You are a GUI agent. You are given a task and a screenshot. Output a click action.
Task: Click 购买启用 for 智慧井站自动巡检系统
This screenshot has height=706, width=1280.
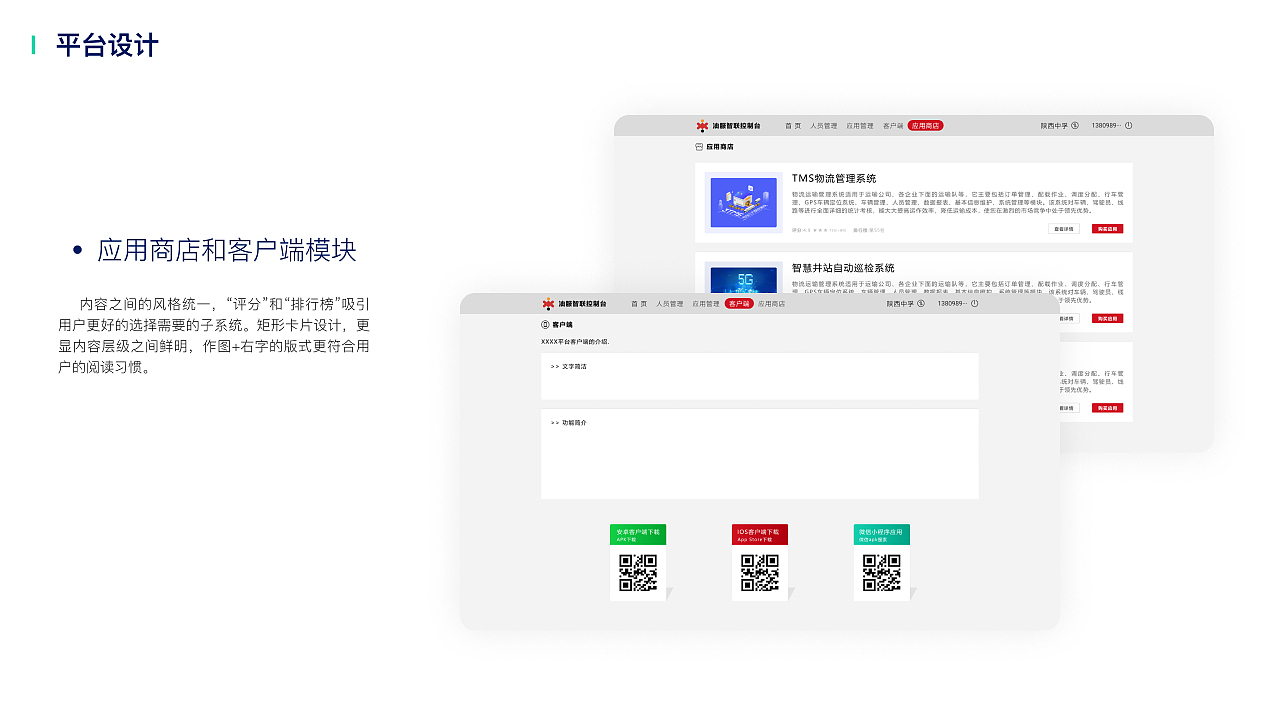tap(1107, 318)
